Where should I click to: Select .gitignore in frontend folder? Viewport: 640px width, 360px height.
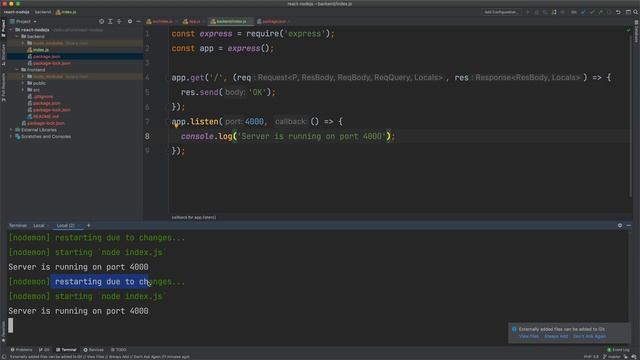(43, 97)
